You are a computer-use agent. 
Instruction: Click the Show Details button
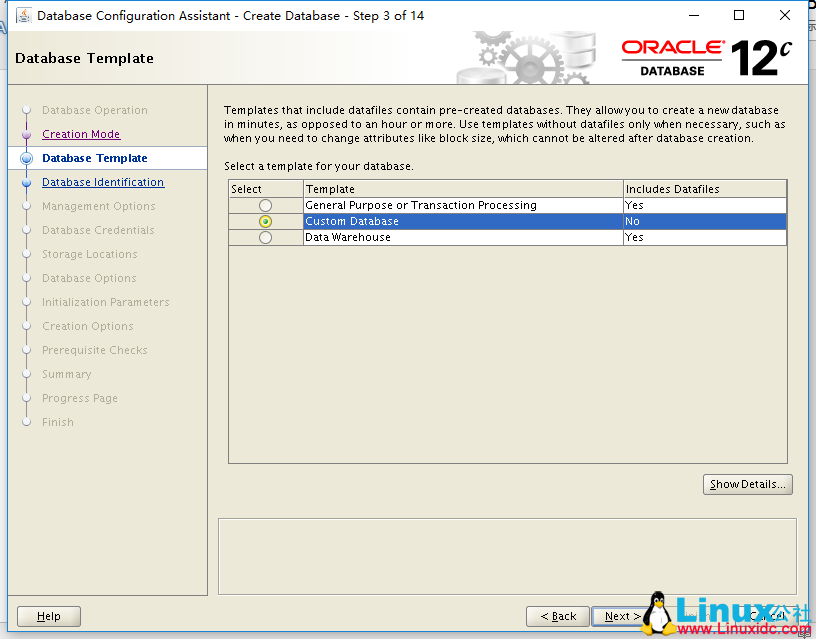coord(747,484)
